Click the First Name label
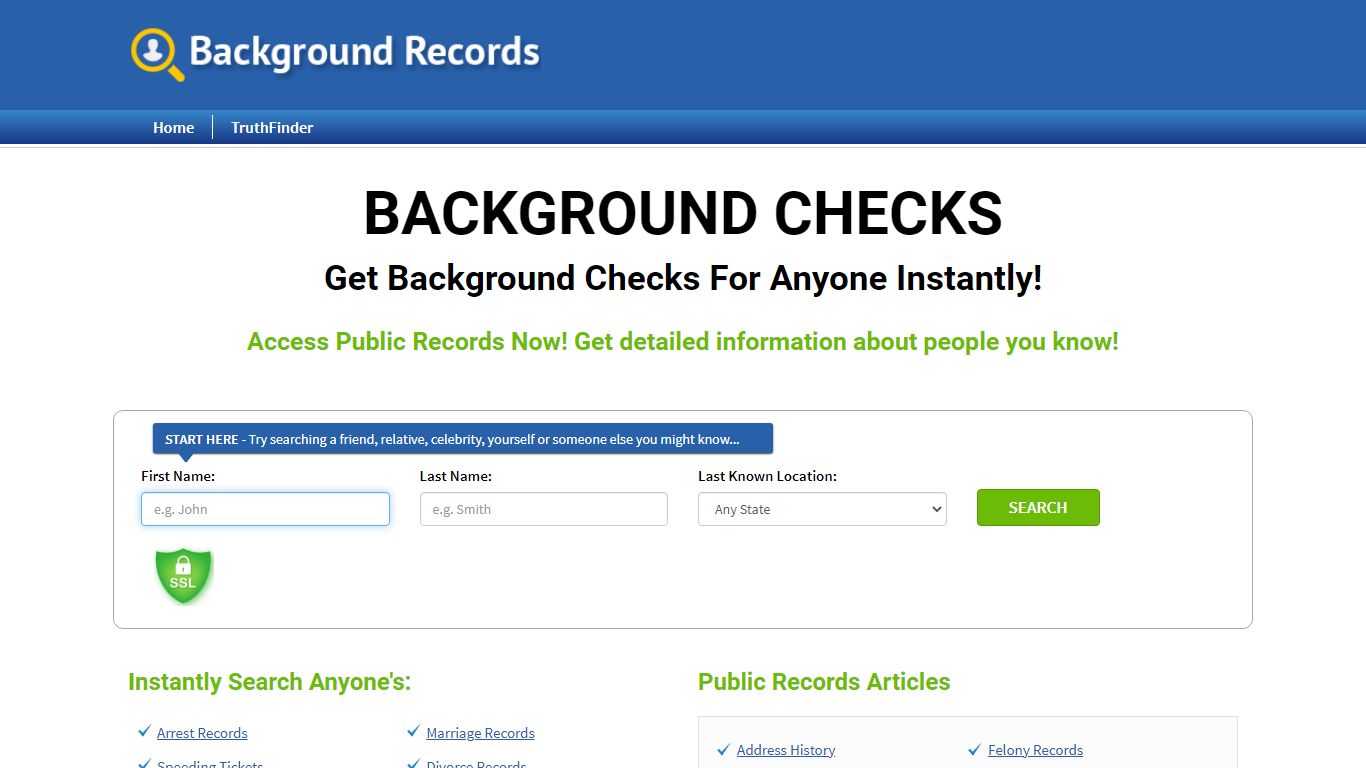The width and height of the screenshot is (1366, 768). click(x=178, y=476)
